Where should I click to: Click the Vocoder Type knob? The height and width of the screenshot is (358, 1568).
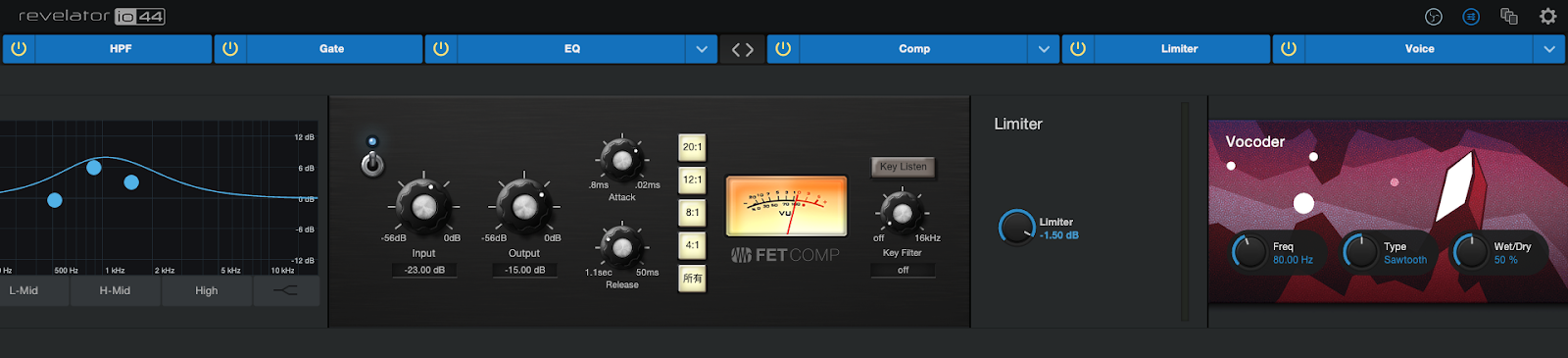1360,252
